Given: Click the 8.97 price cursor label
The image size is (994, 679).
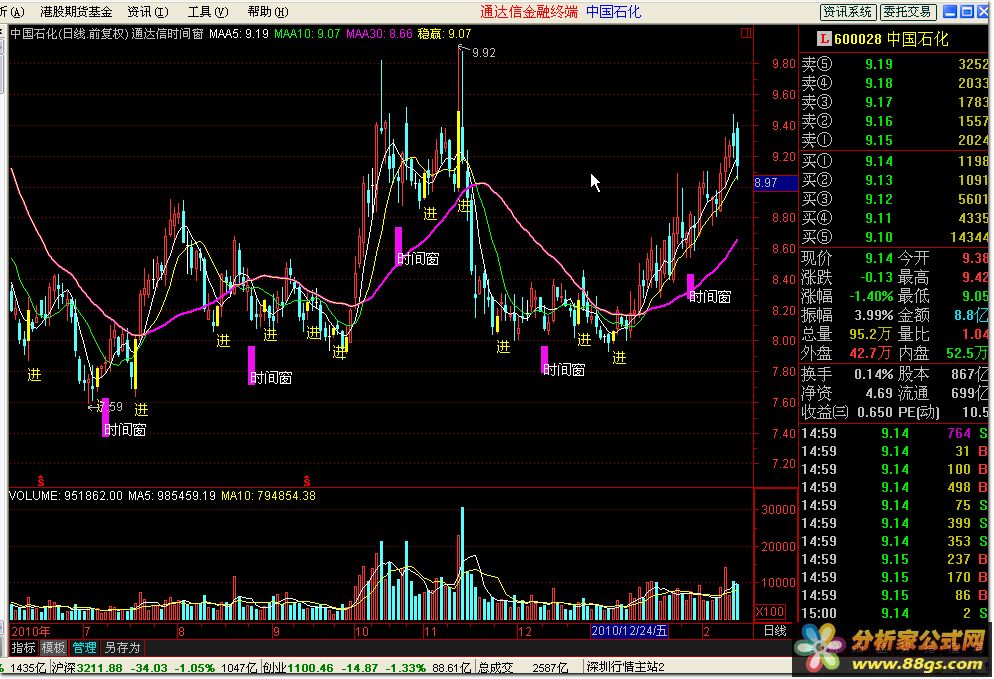Looking at the screenshot, I should pos(775,183).
